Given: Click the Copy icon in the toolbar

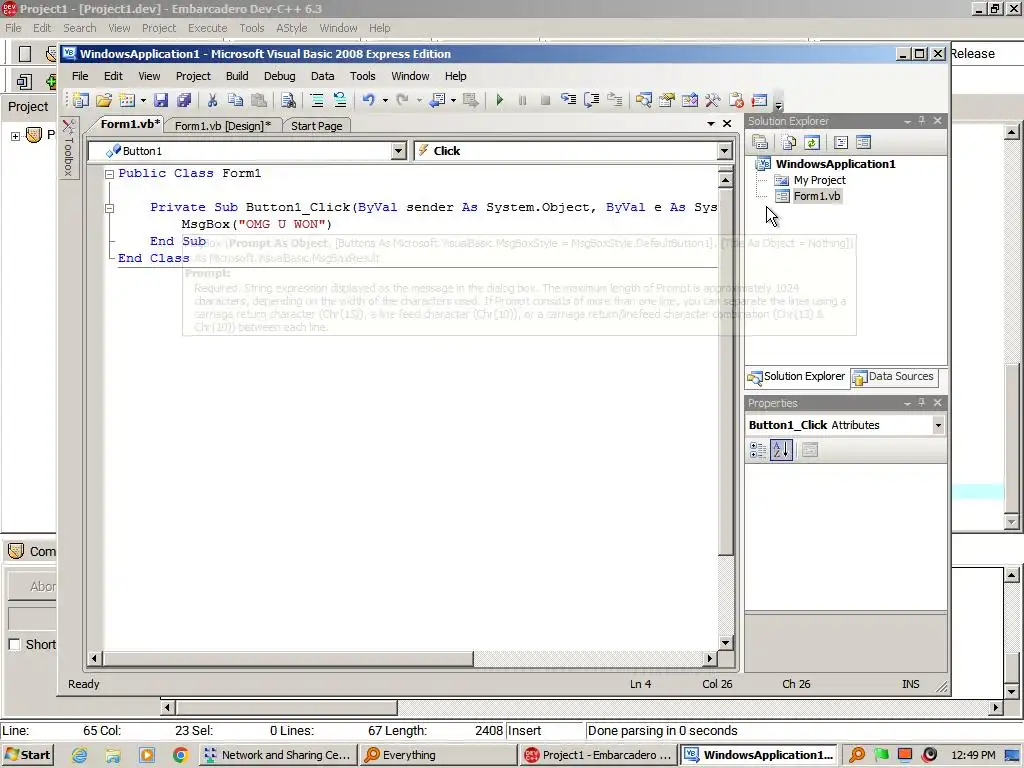Looking at the screenshot, I should coord(235,100).
